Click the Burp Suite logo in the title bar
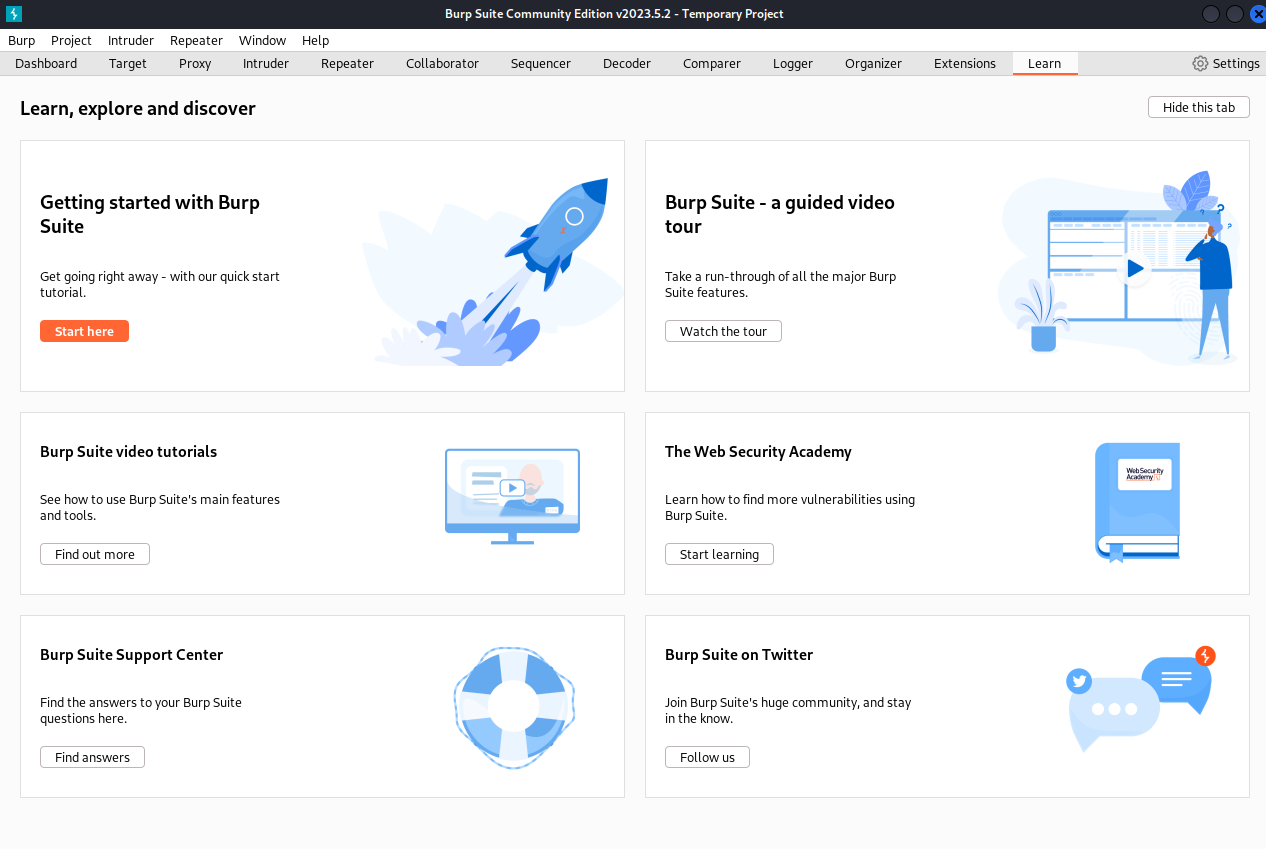The height and width of the screenshot is (849, 1266). [14, 13]
